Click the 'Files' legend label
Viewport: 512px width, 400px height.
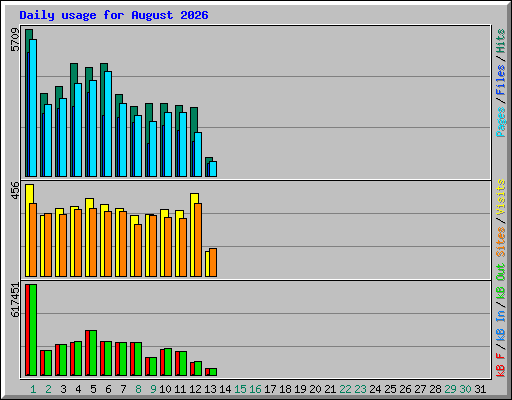pyautogui.click(x=500, y=80)
